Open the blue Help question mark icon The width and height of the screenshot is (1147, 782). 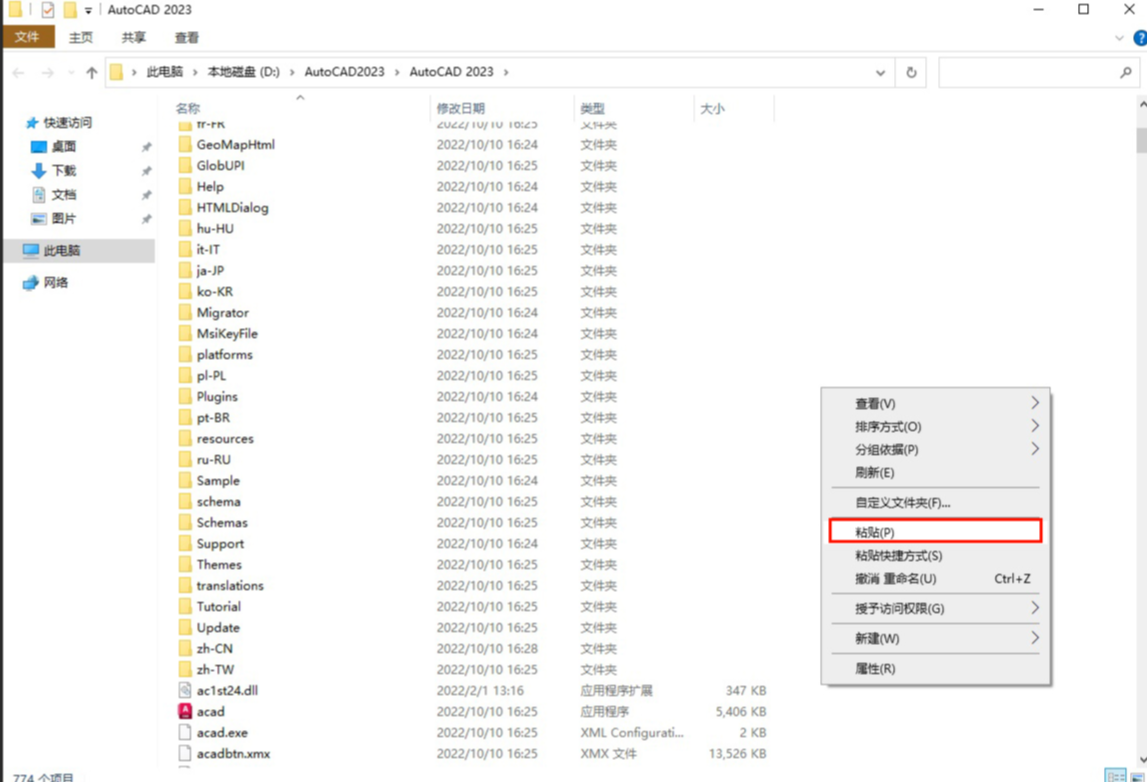[1139, 38]
